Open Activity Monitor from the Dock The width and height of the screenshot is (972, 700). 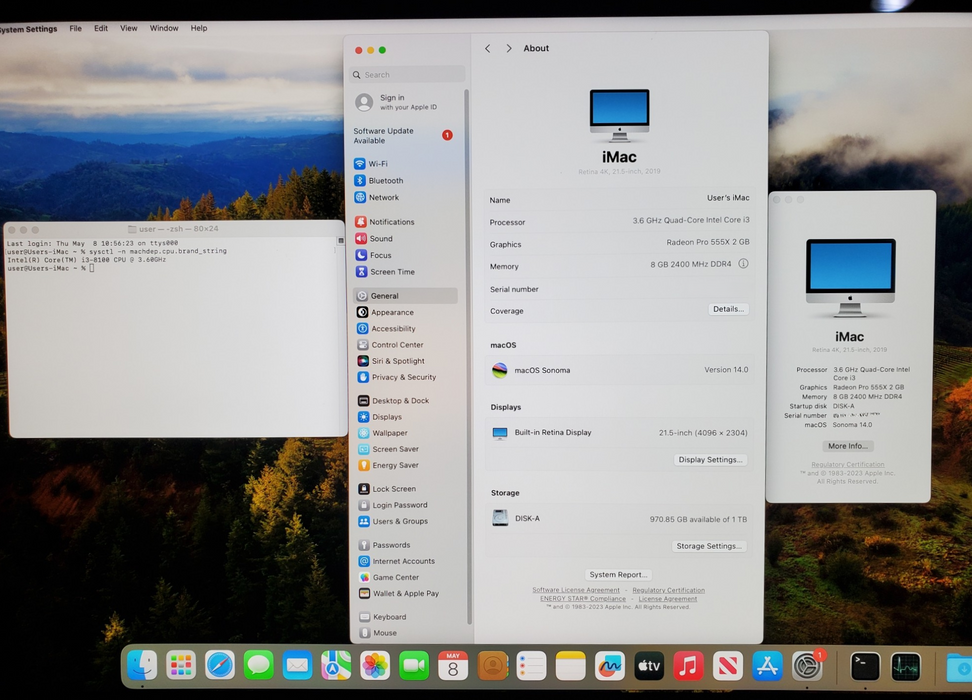coord(905,667)
